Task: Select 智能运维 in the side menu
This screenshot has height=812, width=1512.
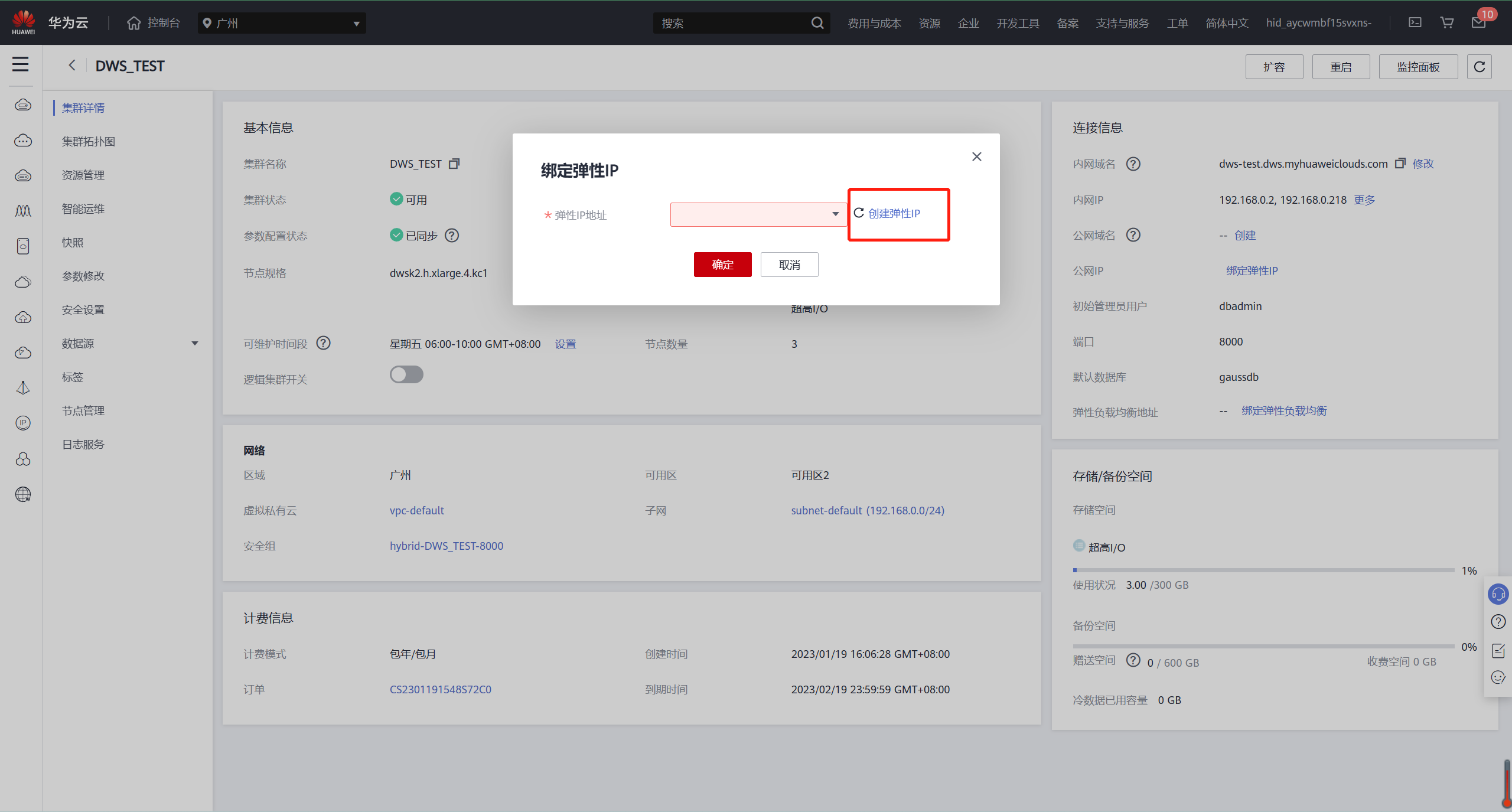Action: pyautogui.click(x=83, y=208)
